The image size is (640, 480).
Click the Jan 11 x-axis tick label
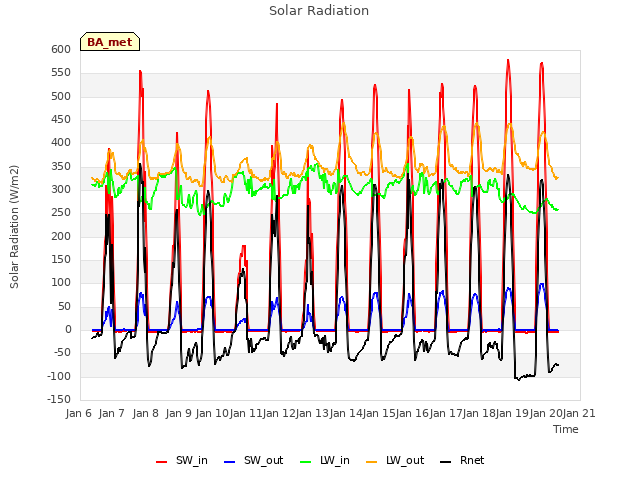point(245,413)
